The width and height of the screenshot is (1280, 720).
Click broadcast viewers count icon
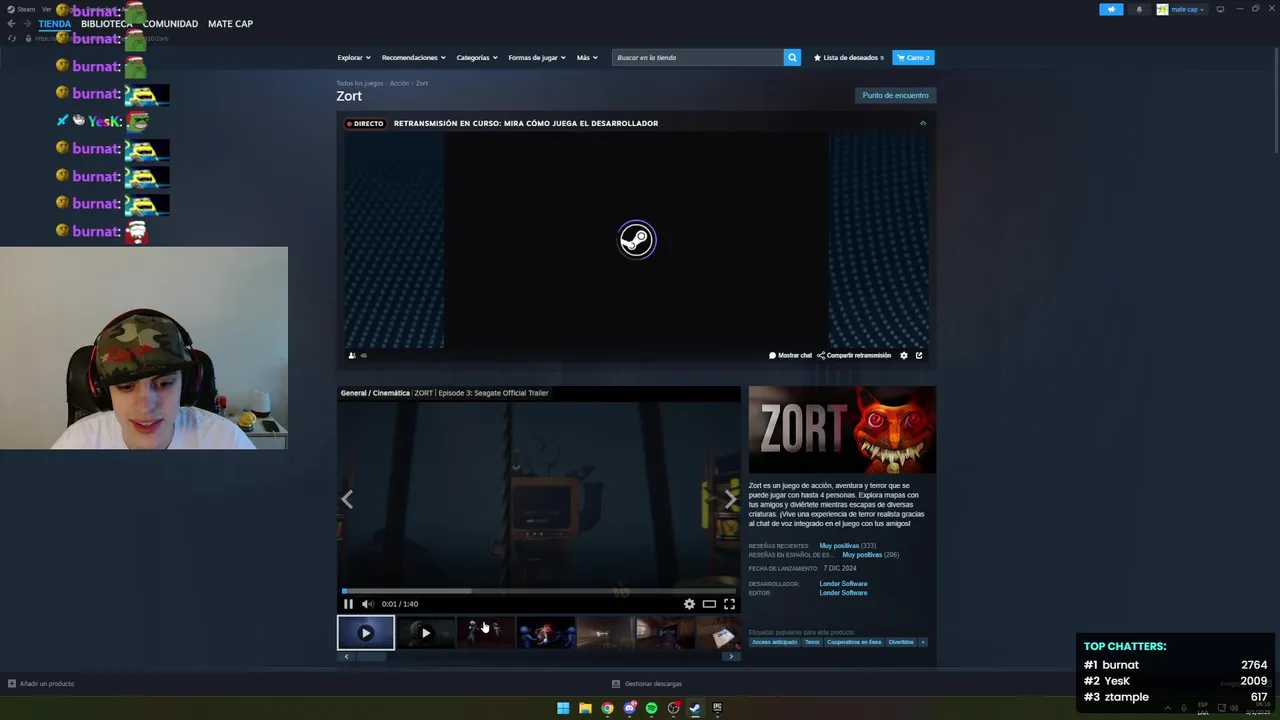pos(352,355)
